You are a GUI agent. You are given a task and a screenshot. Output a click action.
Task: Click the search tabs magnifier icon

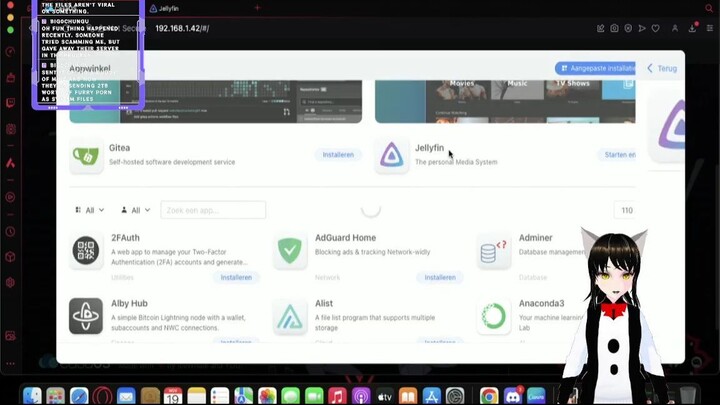[709, 8]
